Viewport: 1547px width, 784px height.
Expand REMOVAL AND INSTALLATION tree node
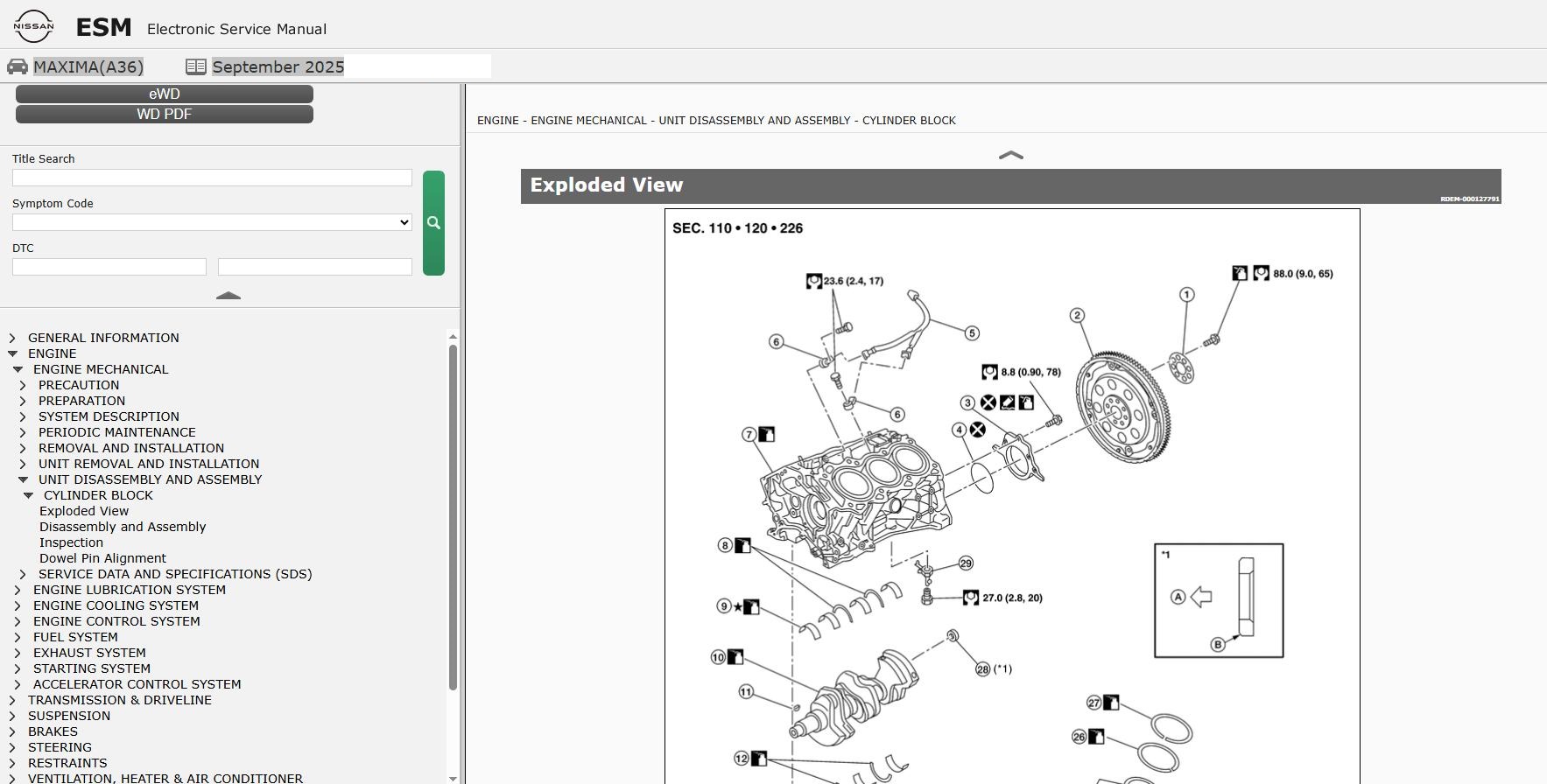click(23, 448)
